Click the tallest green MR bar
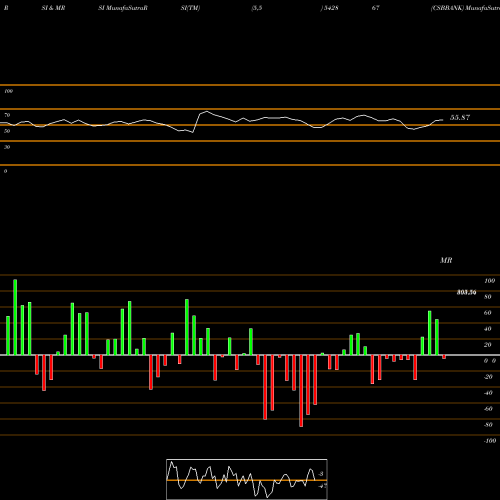This screenshot has height=500, width=500. [x=15, y=317]
